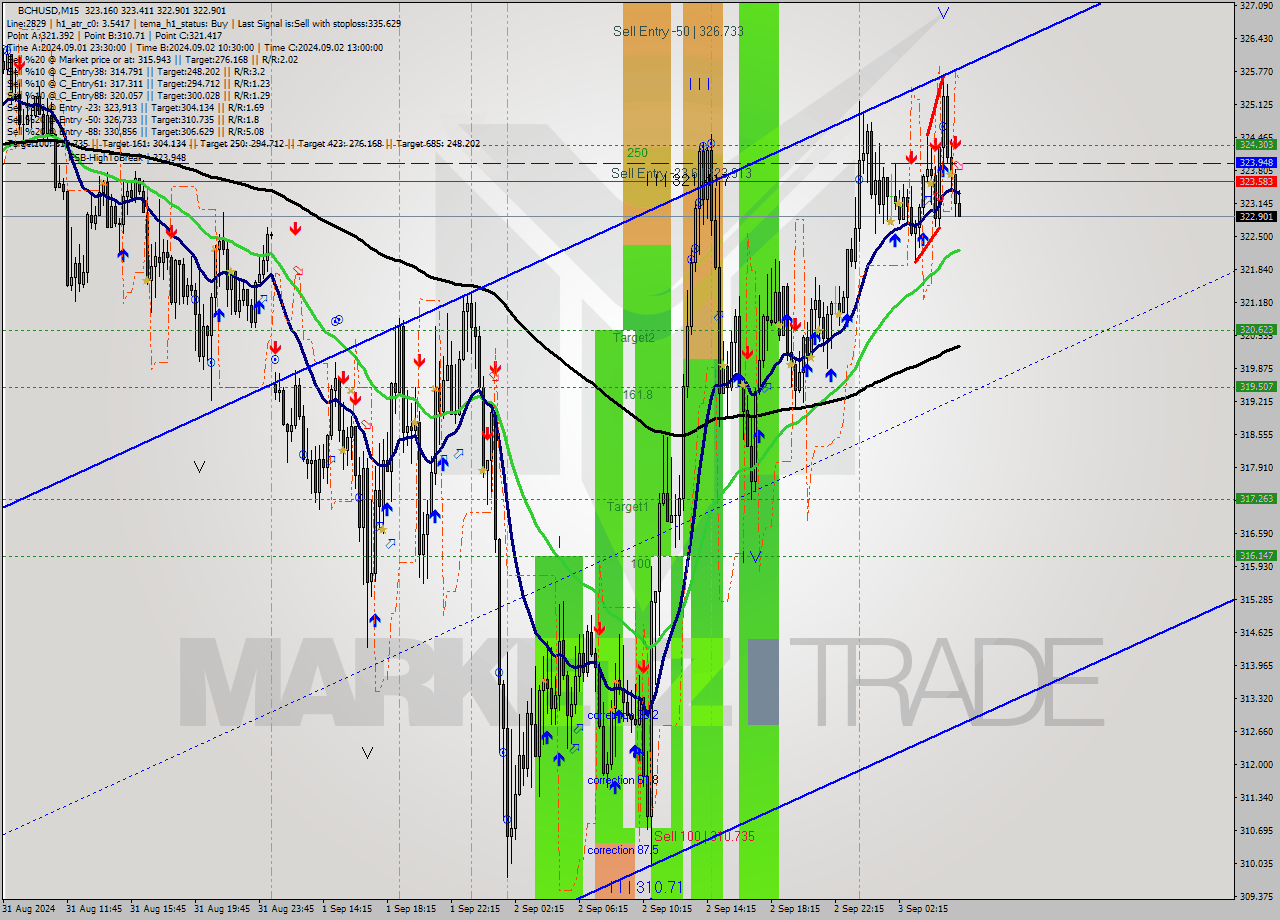Click the 310.035 price axis value
The image size is (1280, 920).
coord(1256,864)
